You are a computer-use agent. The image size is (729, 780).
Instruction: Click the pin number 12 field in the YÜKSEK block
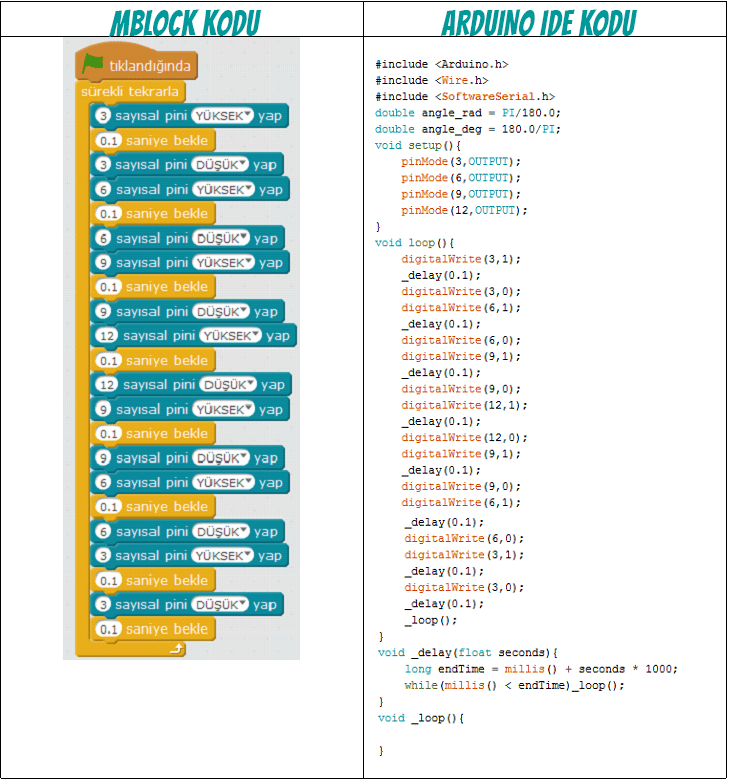107,336
